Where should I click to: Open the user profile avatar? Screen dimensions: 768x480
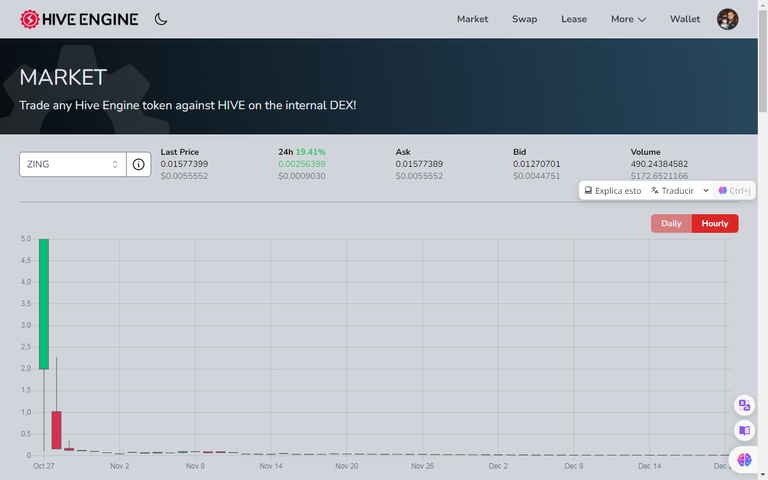click(728, 19)
